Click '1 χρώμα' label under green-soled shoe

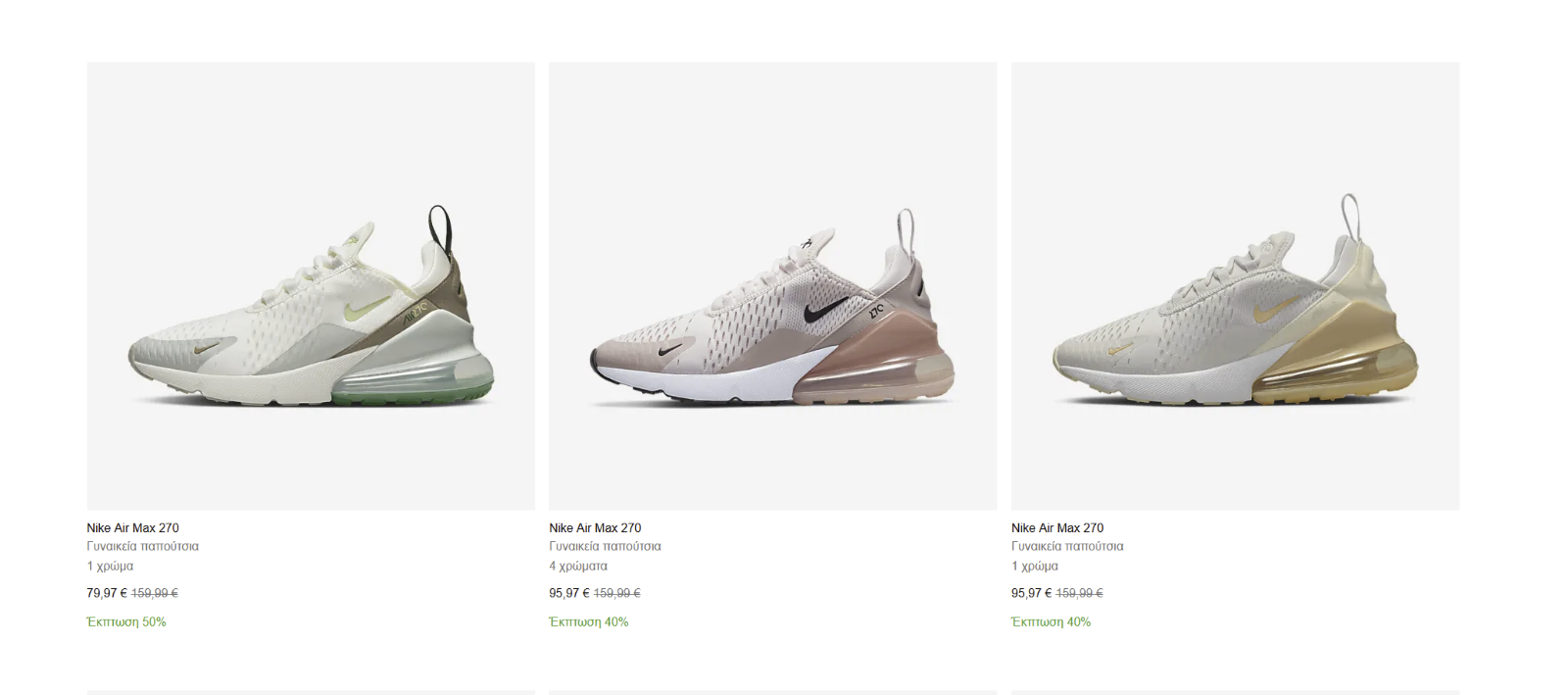110,566
